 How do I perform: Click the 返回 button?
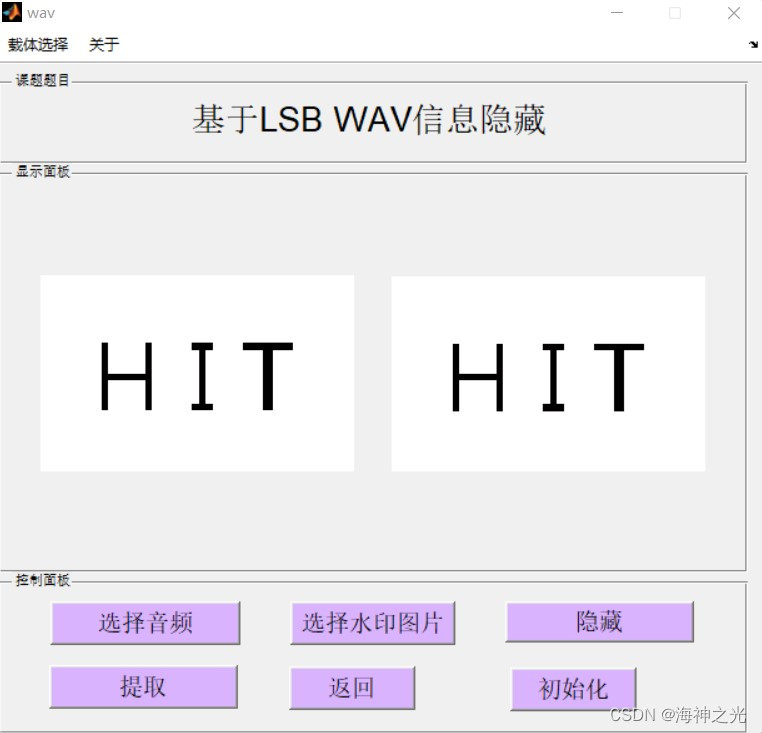352,688
